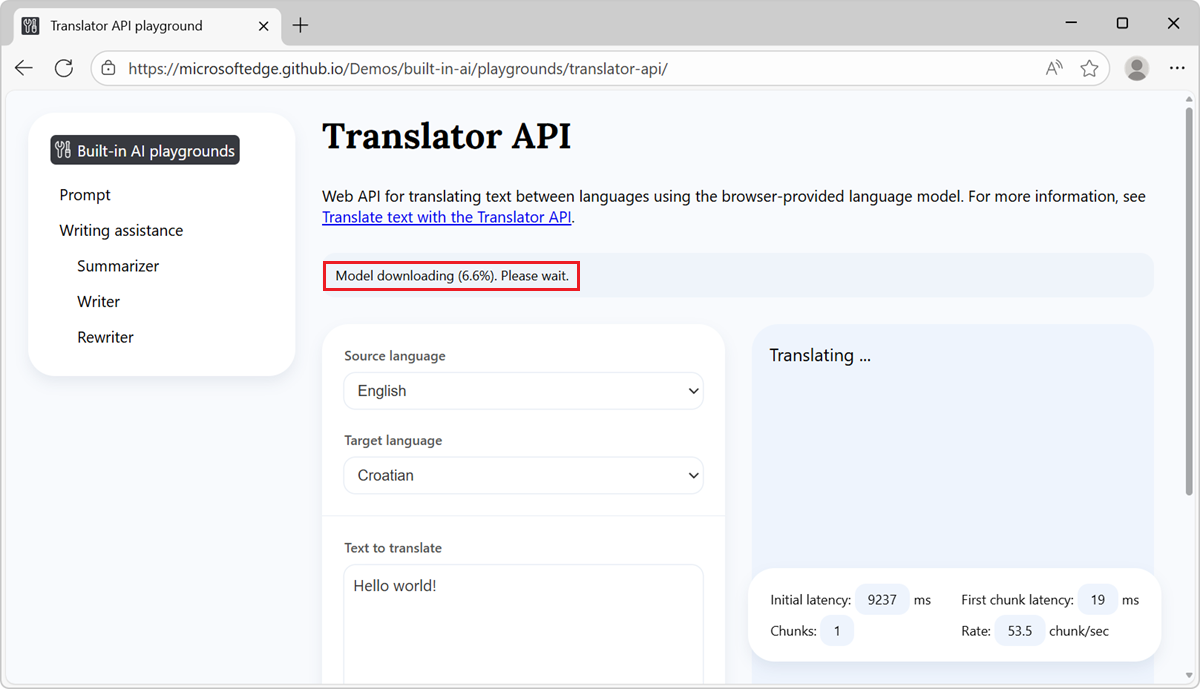1200x689 pixels.
Task: Open the browser settings ellipsis menu
Action: [1176, 67]
